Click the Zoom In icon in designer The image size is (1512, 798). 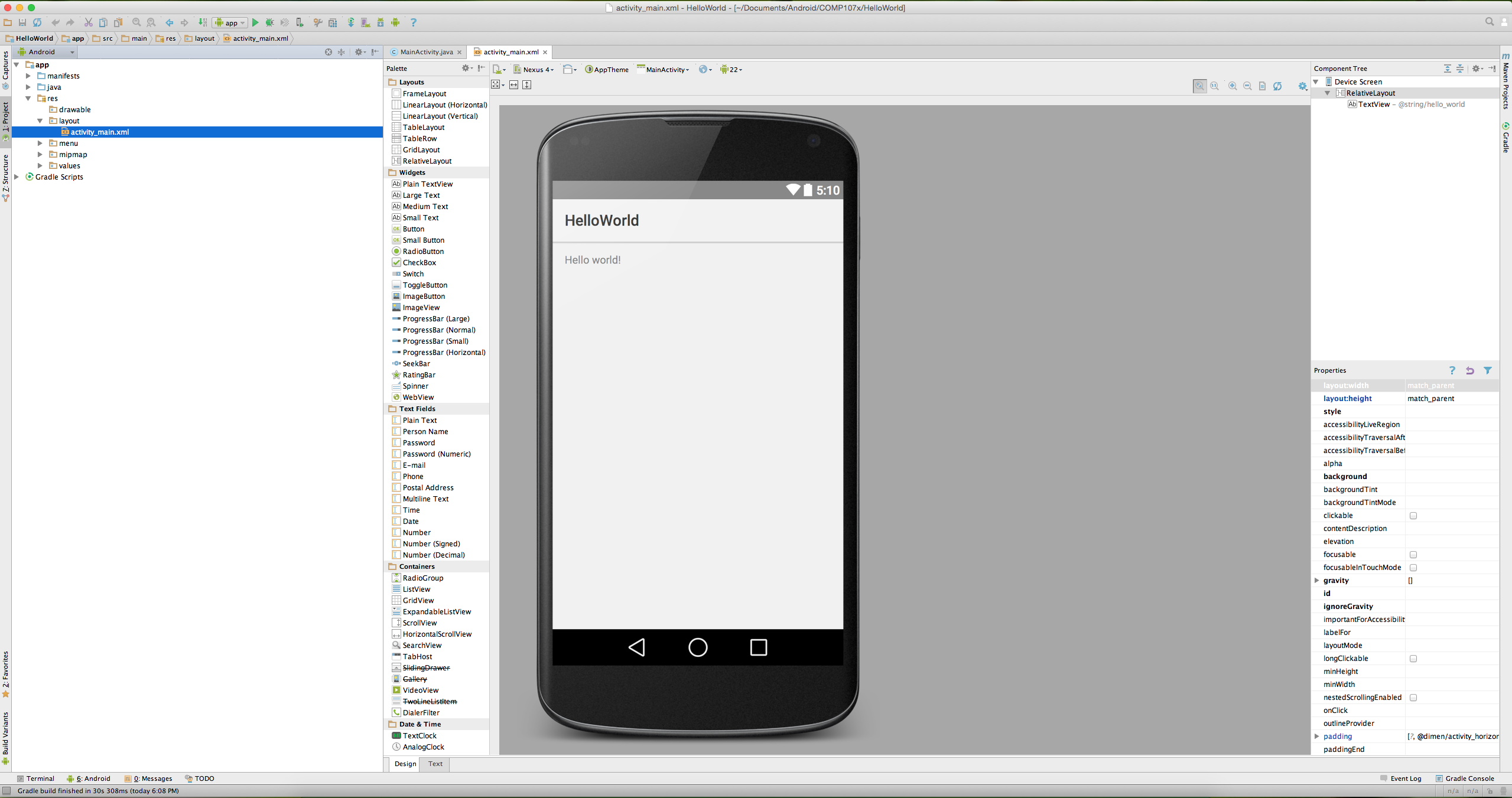1233,86
